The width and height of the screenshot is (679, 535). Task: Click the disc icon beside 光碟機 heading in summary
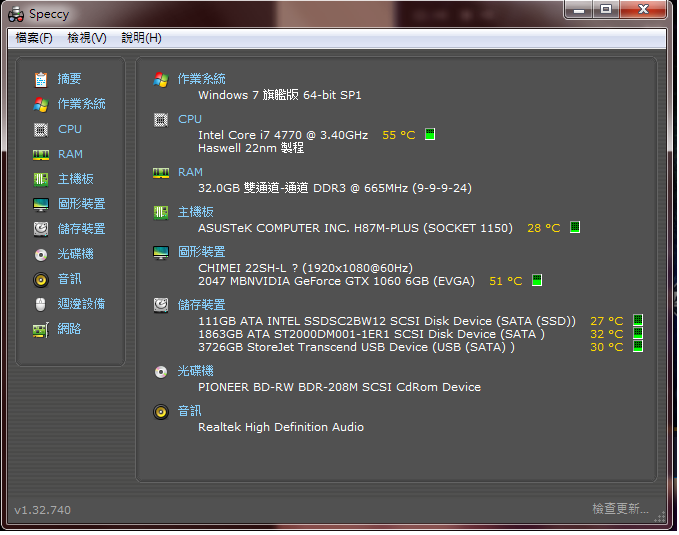pyautogui.click(x=161, y=372)
